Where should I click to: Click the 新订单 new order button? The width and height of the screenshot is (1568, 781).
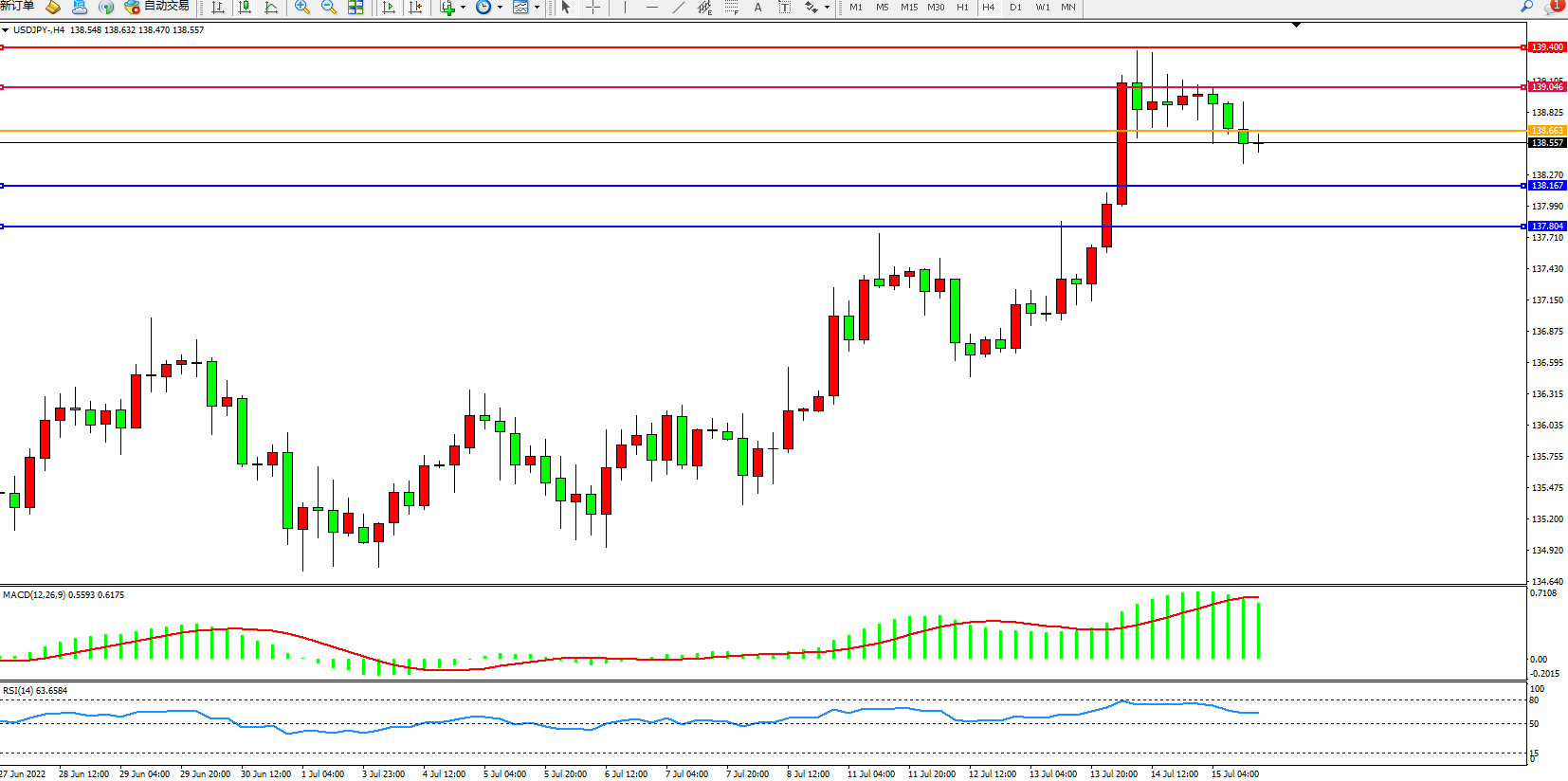pos(17,7)
